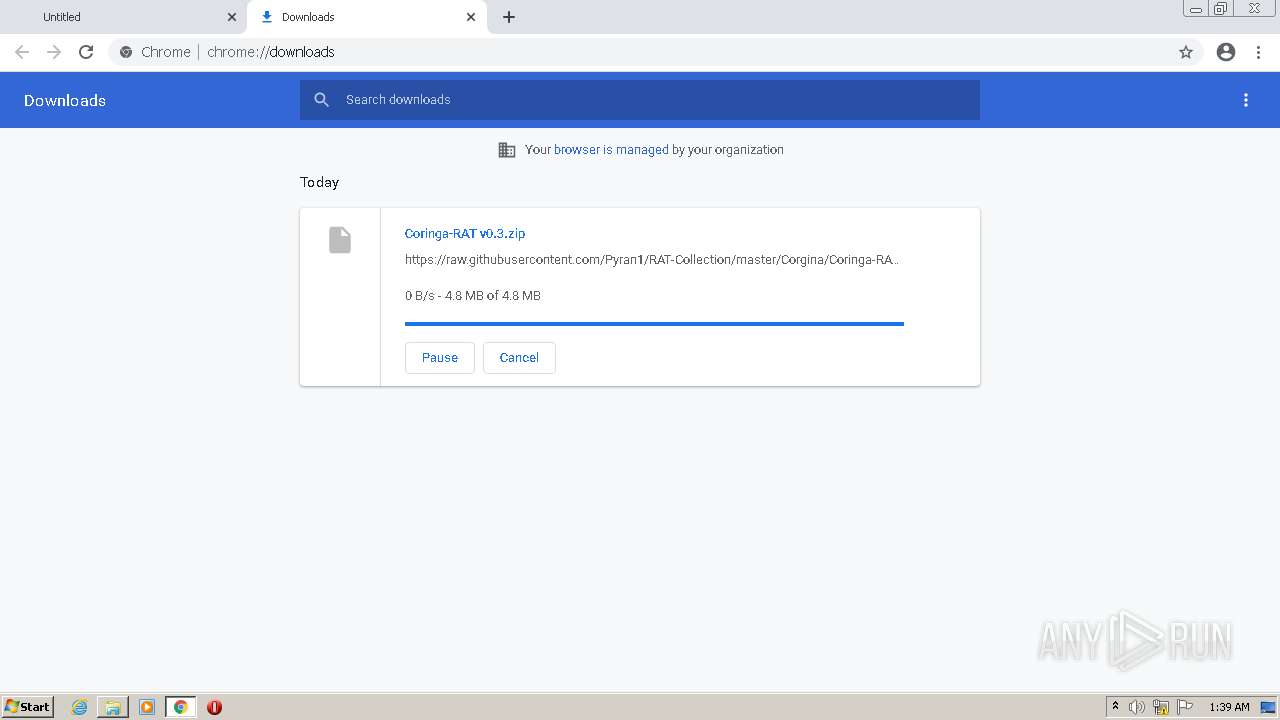Cancel the Coringa-RAT download
1280x720 pixels.
[x=519, y=358]
